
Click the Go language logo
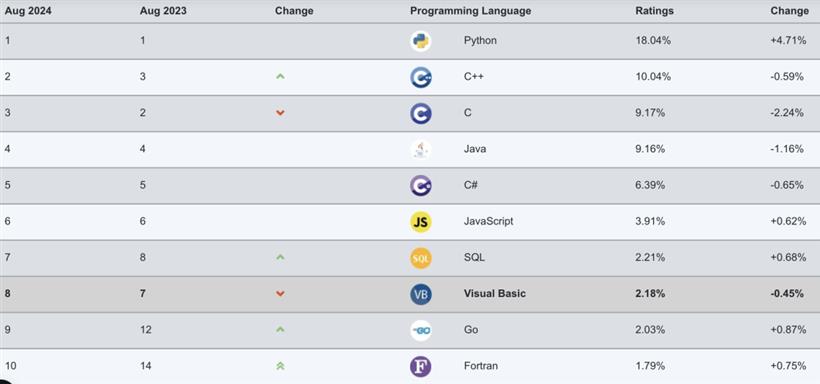(x=420, y=330)
